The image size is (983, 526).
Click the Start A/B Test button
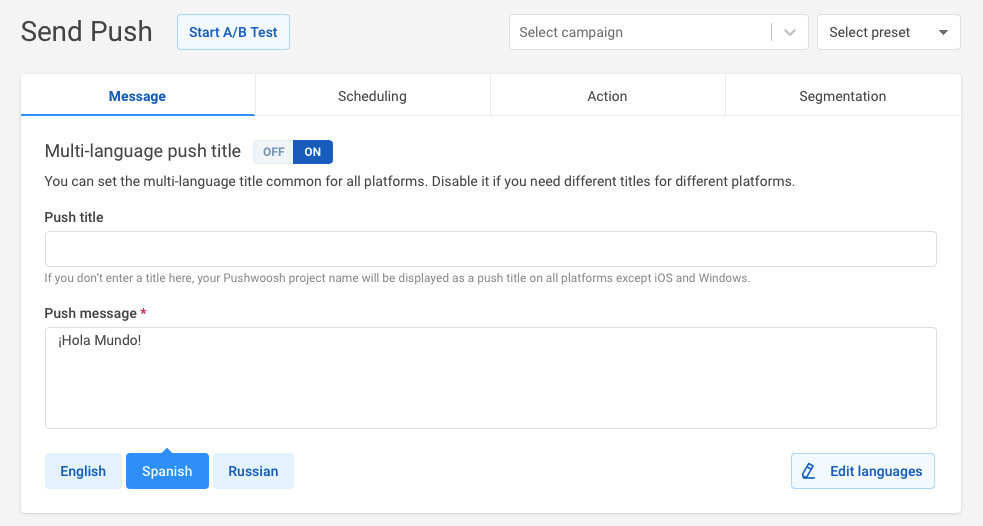233,32
